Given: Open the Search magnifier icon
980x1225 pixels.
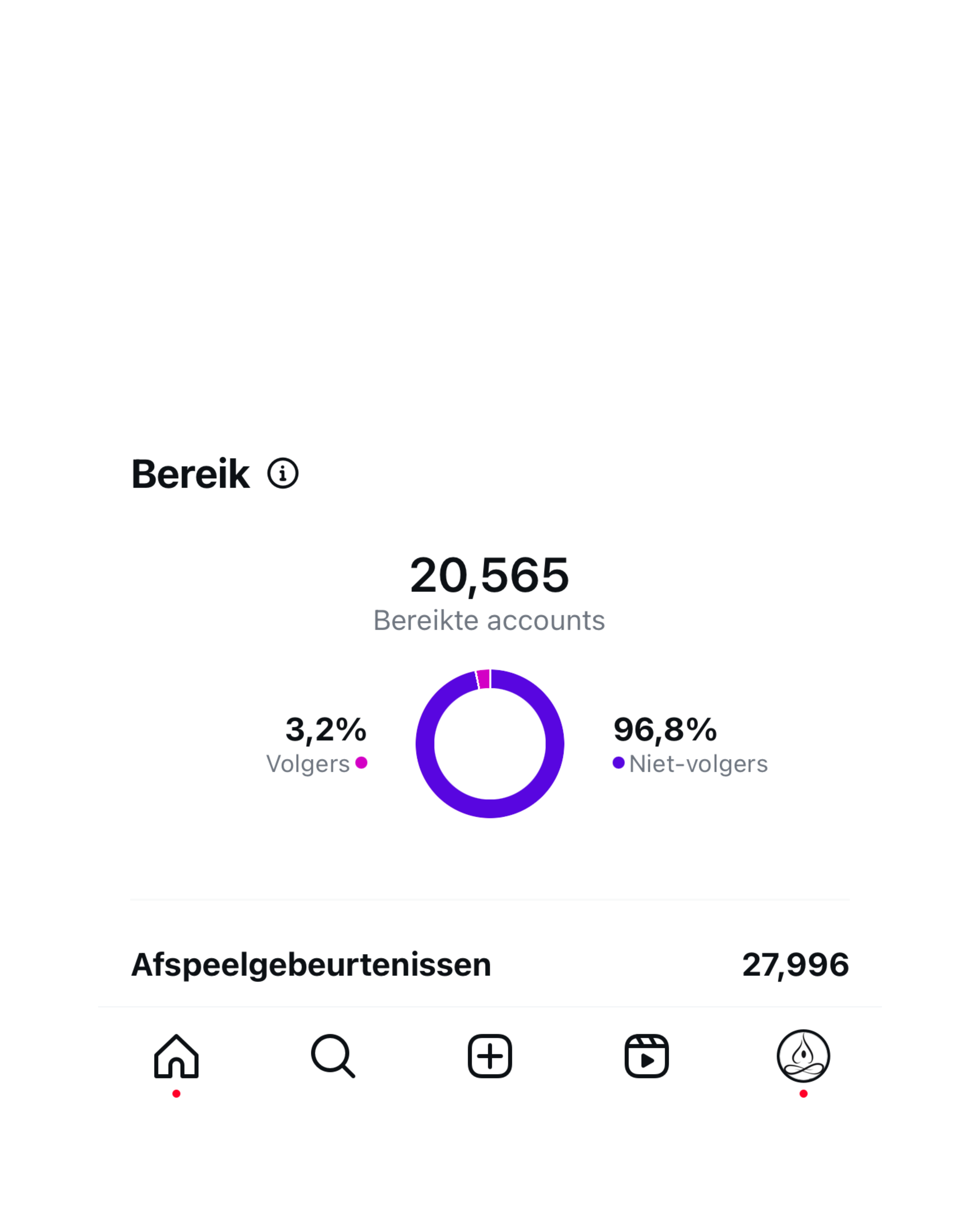Looking at the screenshot, I should click(333, 1056).
